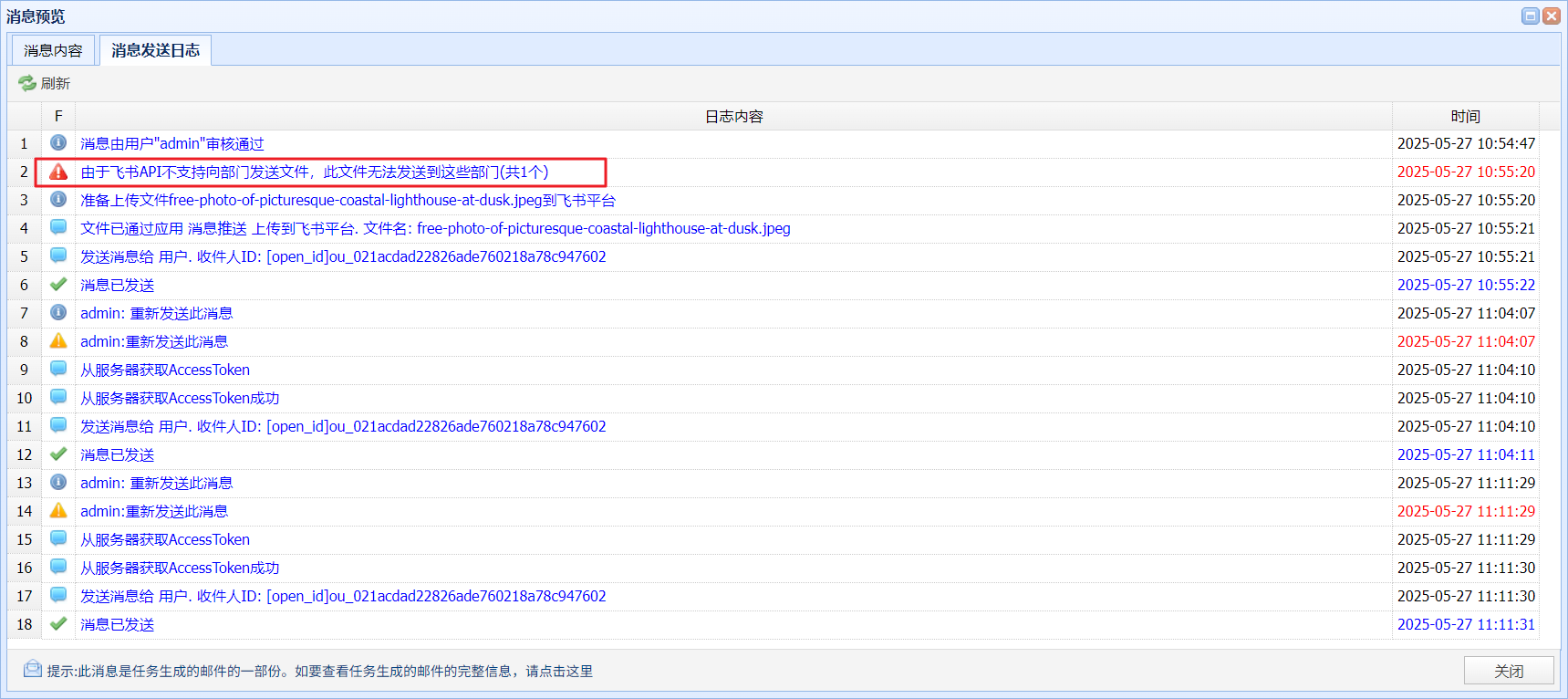Maximize the 消息预览 dialog window
The width and height of the screenshot is (1568, 699).
coord(1531,16)
